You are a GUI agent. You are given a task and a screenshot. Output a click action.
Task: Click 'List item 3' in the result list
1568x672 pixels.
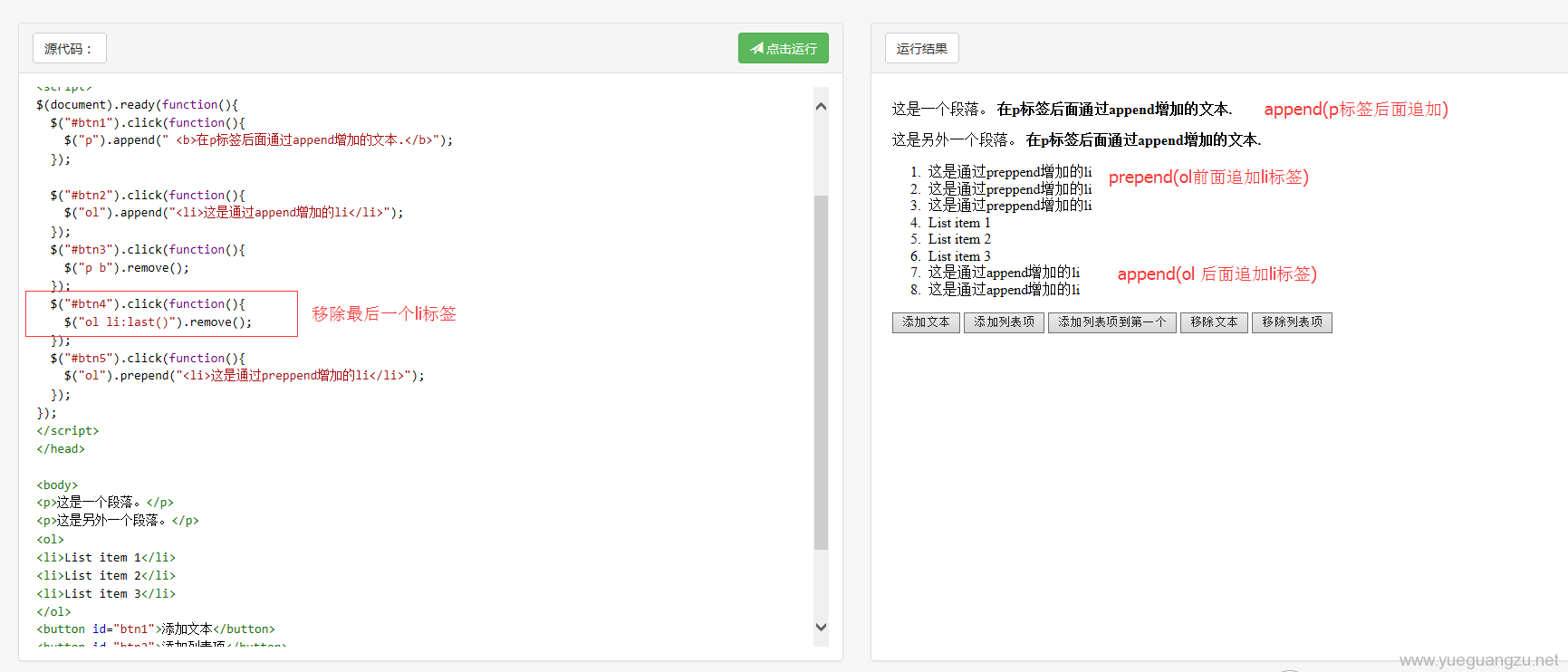959,256
